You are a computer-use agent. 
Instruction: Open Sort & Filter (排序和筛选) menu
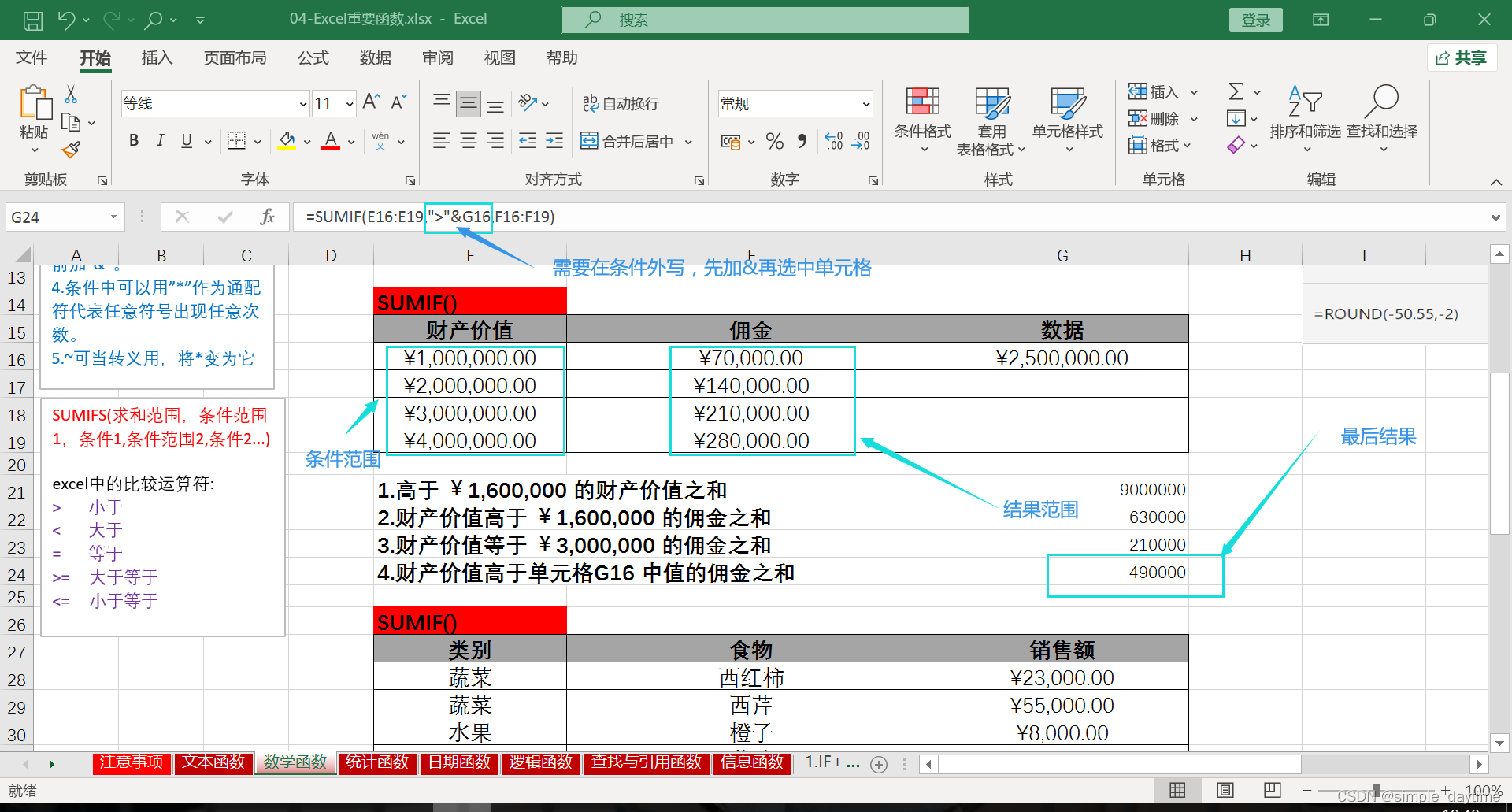(x=1305, y=120)
